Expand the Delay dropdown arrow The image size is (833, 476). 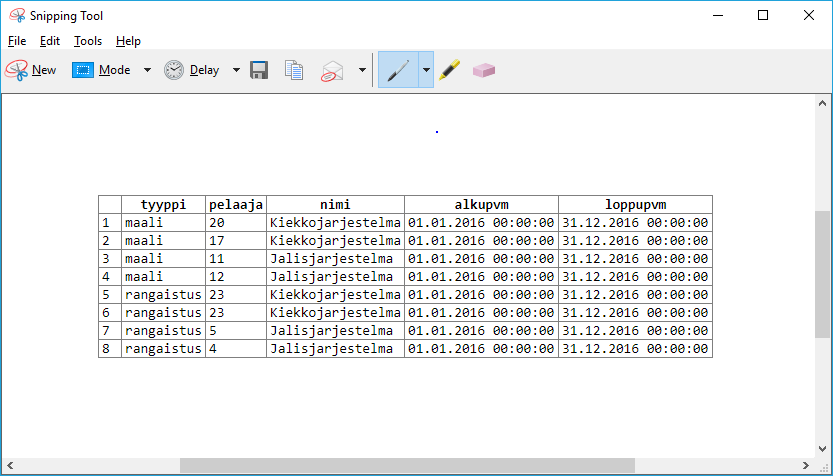point(236,70)
